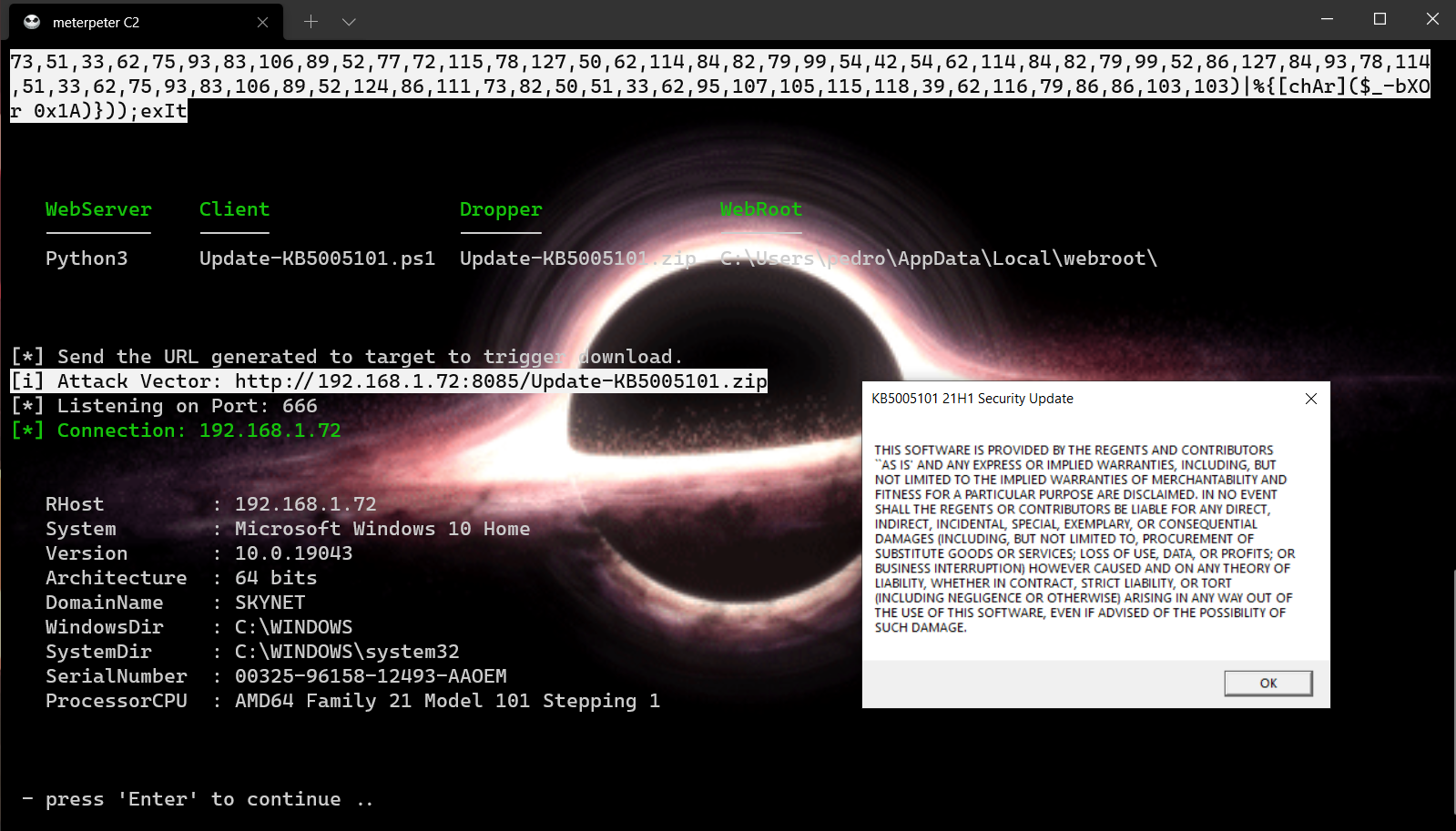This screenshot has width=1456, height=831.
Task: Click Update-KB5005101.ps1 client filename
Action: tap(317, 258)
